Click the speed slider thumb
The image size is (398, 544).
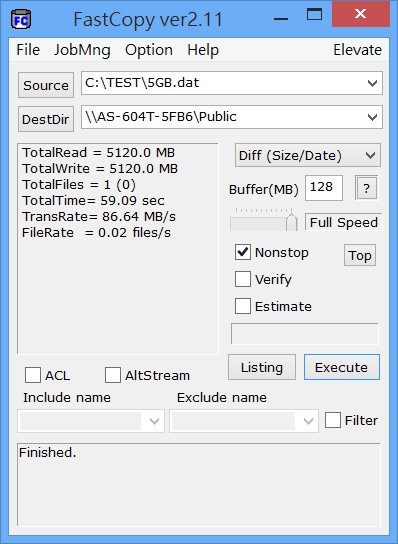point(291,222)
